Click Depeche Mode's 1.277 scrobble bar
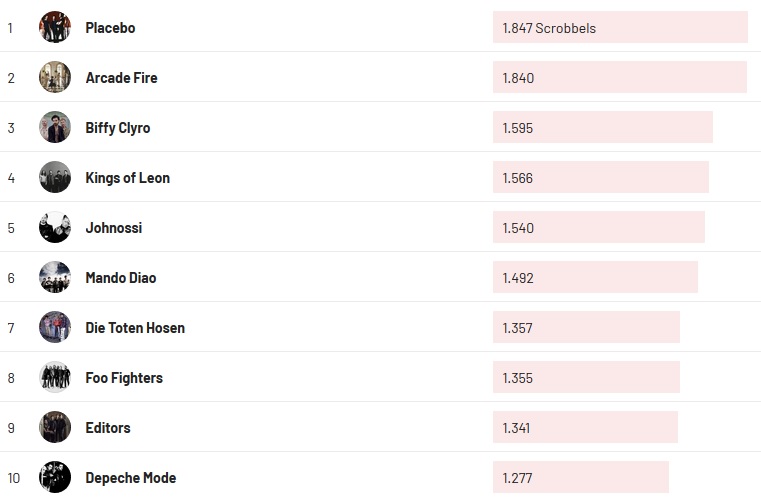Viewport: 761px width, 500px height. [580, 478]
